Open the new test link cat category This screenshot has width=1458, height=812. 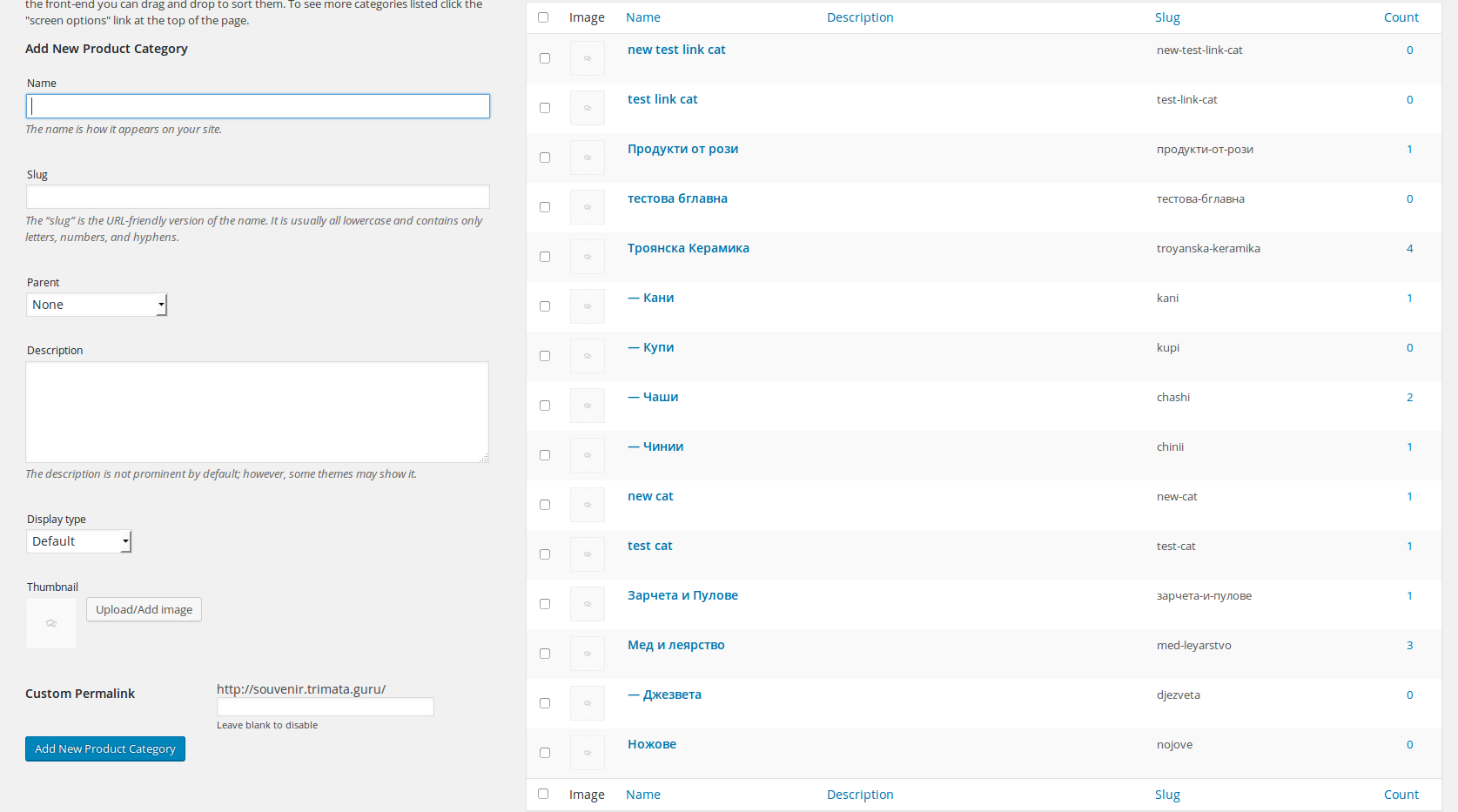[676, 50]
